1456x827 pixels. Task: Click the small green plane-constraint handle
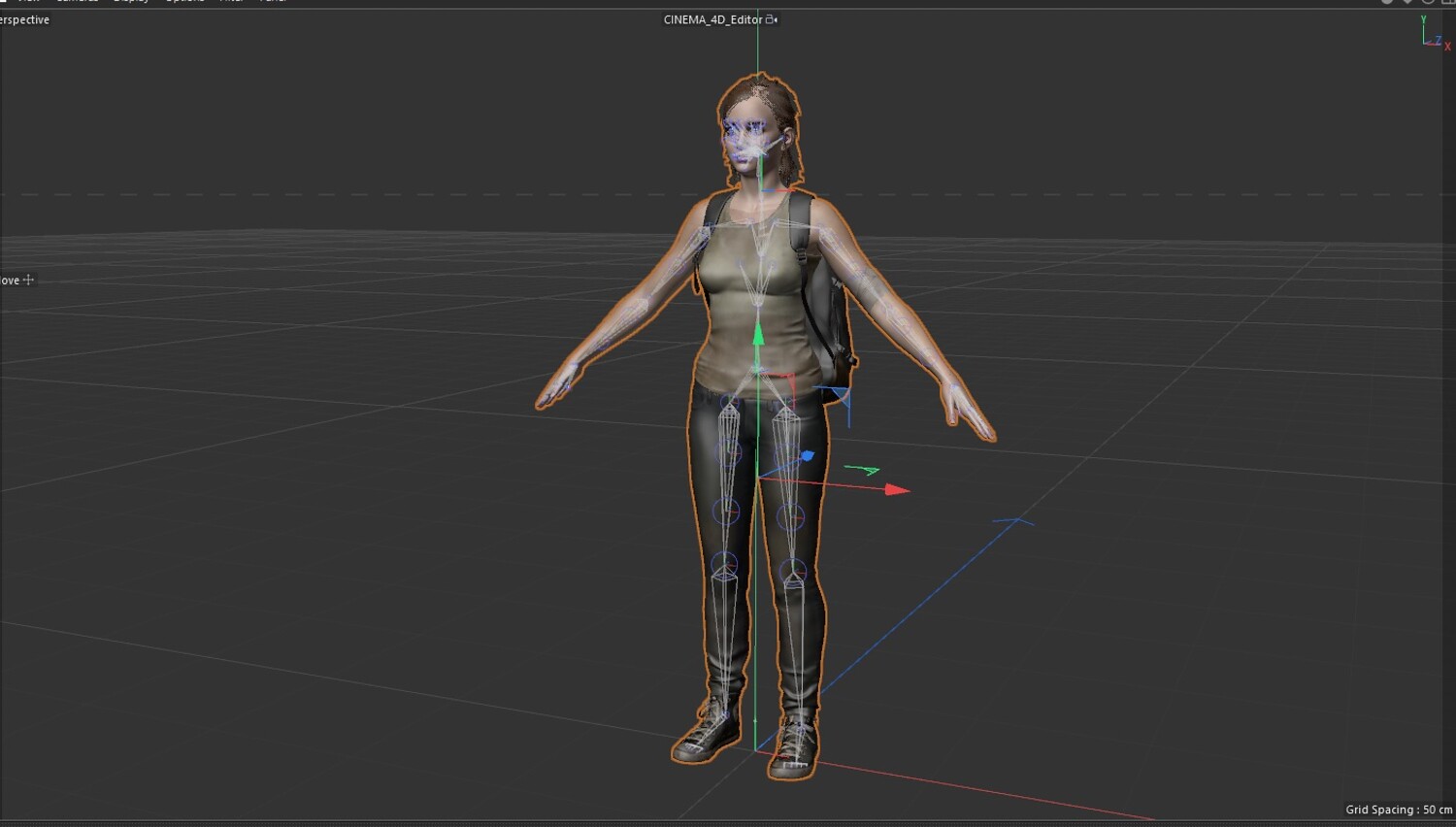point(862,471)
